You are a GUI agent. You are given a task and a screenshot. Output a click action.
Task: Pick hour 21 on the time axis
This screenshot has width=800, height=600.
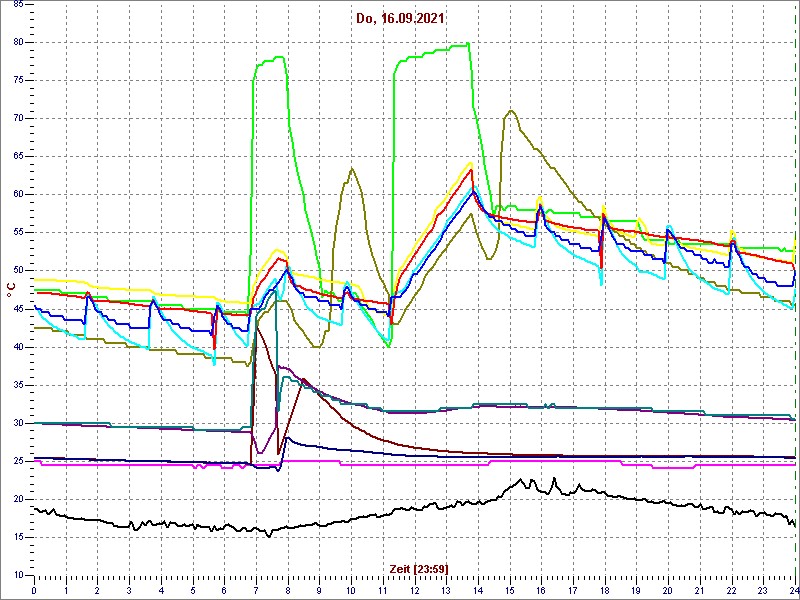(x=700, y=589)
